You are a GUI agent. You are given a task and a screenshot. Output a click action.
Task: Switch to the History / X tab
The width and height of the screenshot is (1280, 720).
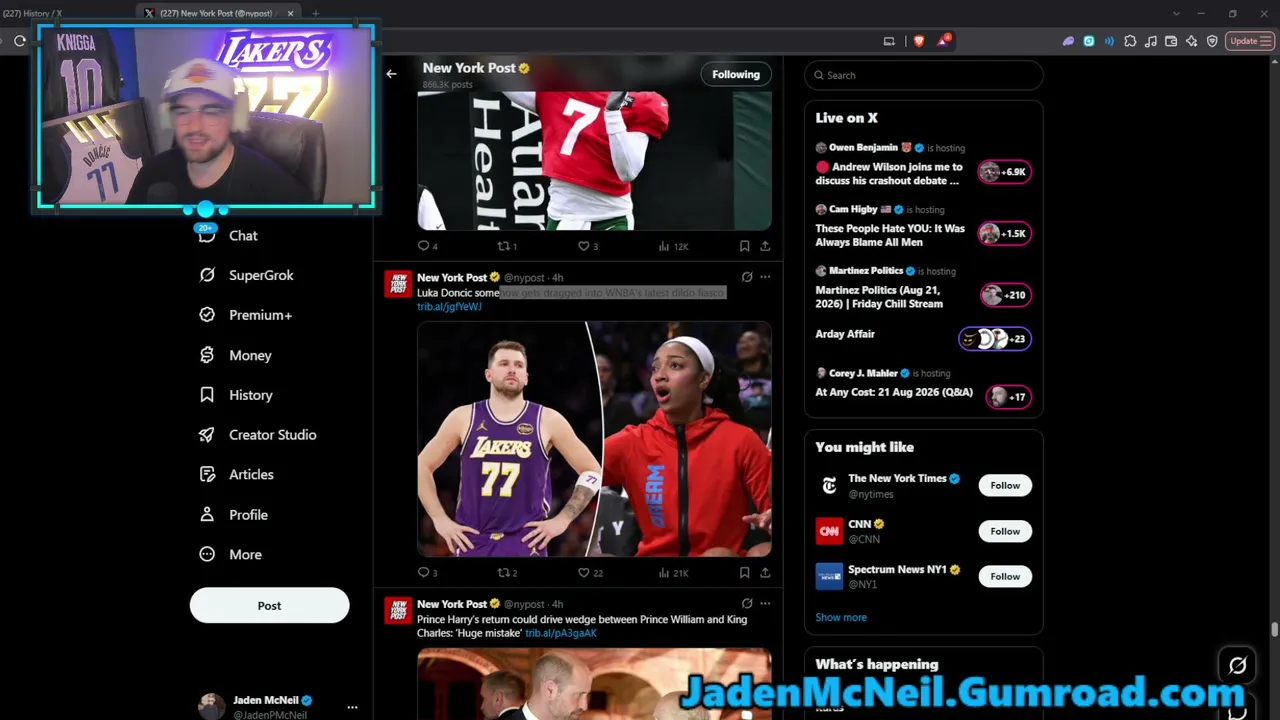click(60, 13)
